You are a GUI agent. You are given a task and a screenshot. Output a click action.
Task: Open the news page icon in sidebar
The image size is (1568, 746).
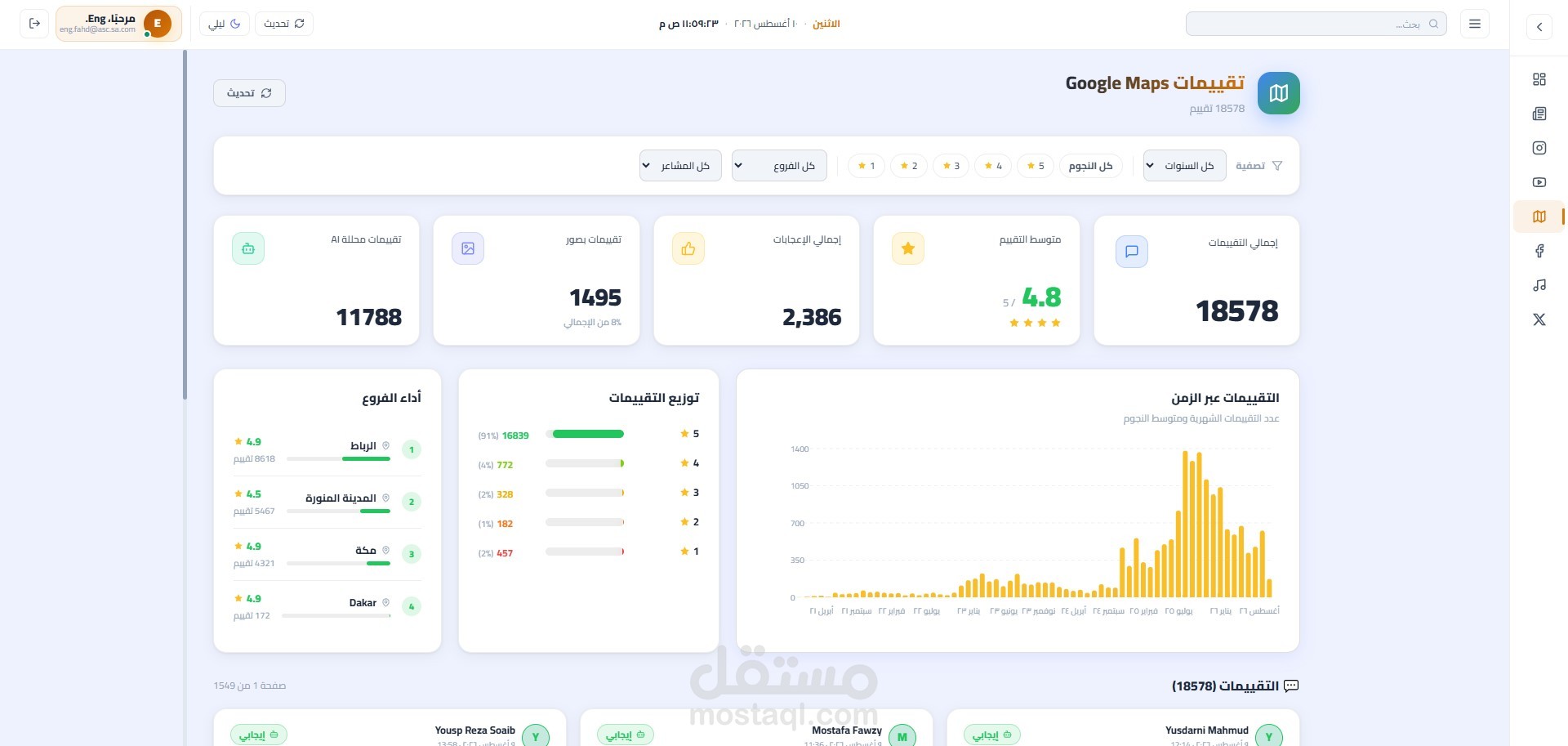pos(1539,114)
